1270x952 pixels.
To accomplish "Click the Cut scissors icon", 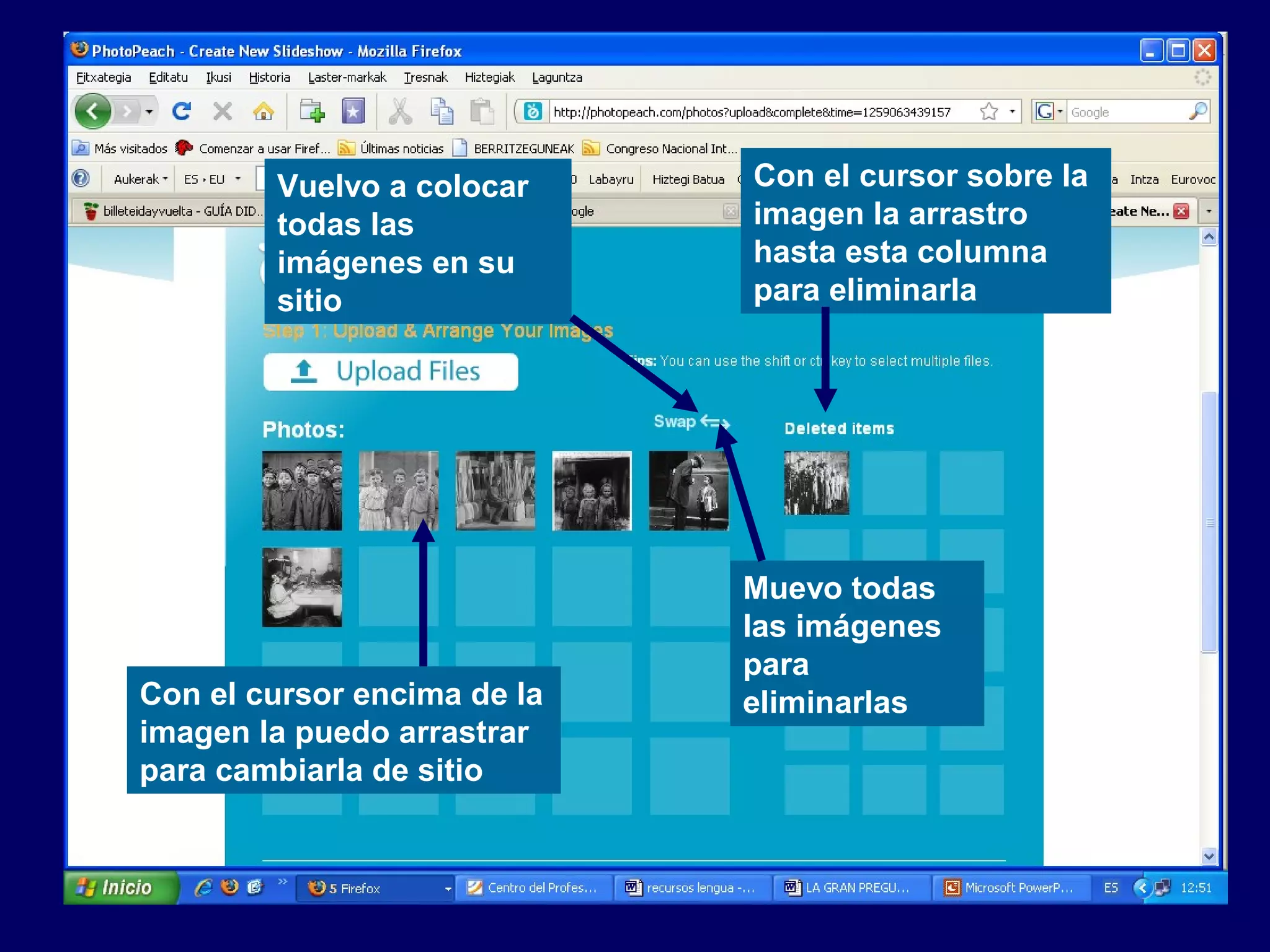I will (x=400, y=112).
